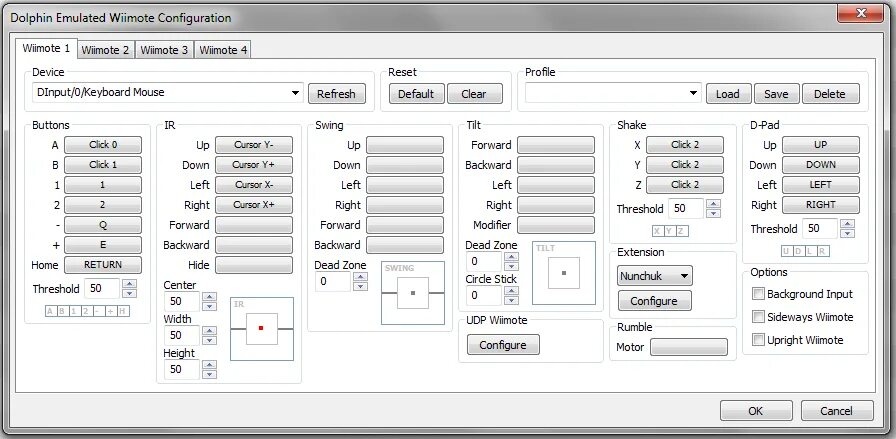Click the D-Pad Right mapping 'RIGHT'
Image resolution: width=896 pixels, height=439 pixels.
click(x=821, y=205)
